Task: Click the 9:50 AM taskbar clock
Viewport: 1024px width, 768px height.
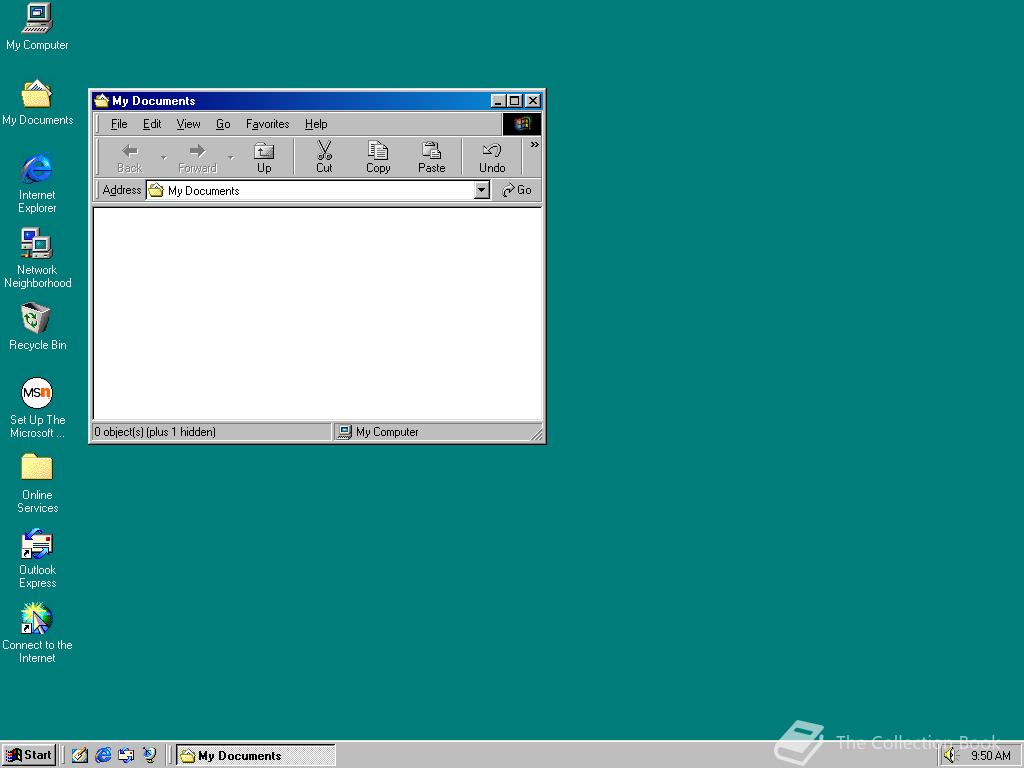Action: (990, 756)
